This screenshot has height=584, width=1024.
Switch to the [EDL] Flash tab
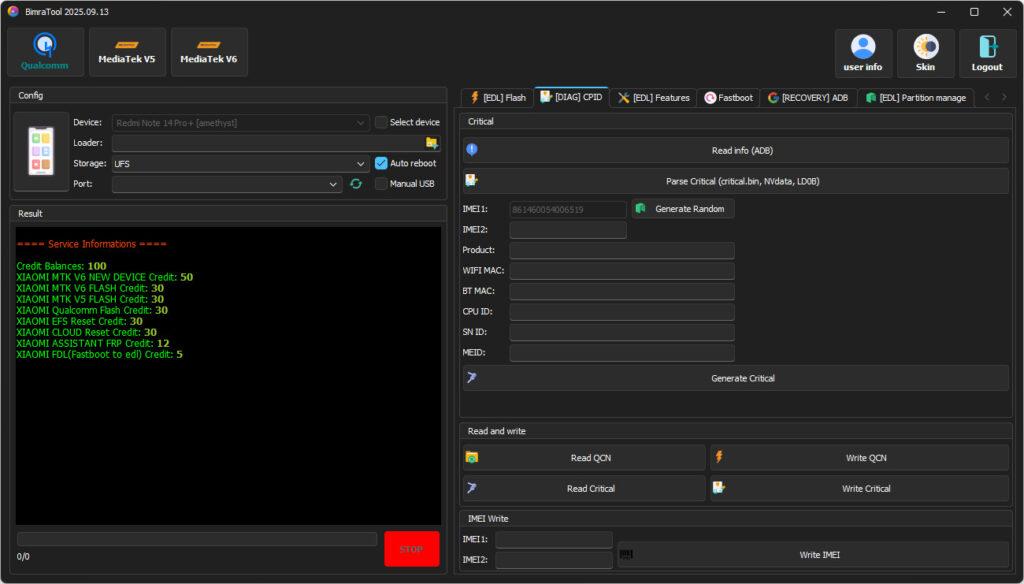pos(497,98)
